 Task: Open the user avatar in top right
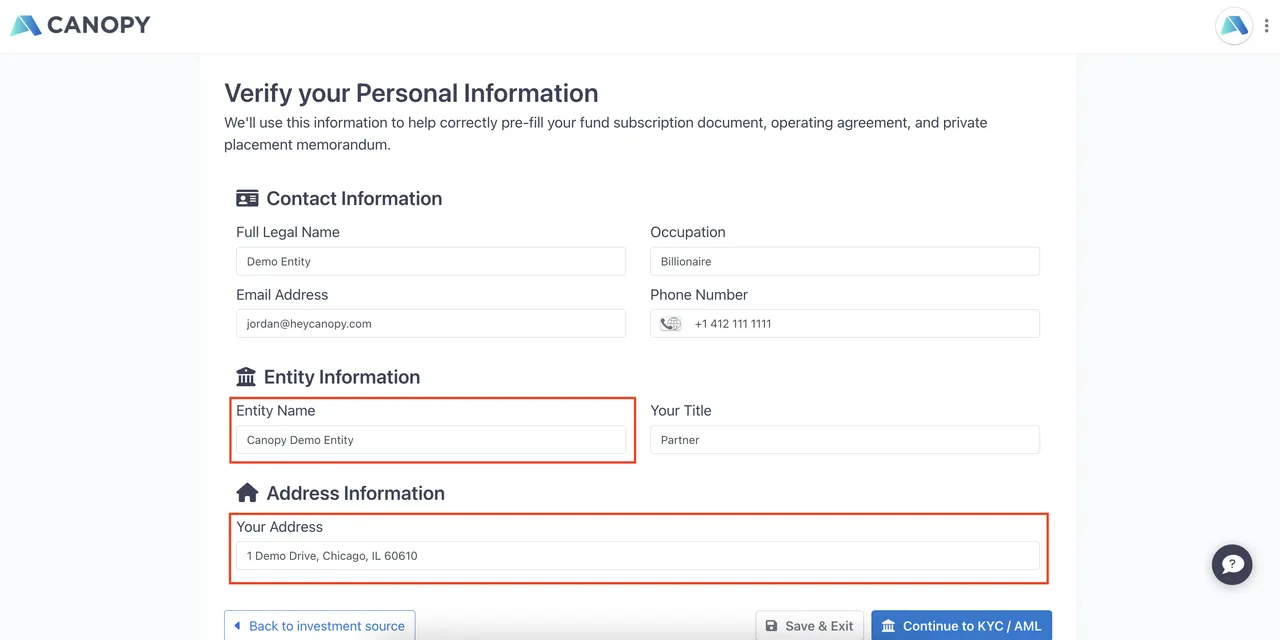pos(1234,26)
